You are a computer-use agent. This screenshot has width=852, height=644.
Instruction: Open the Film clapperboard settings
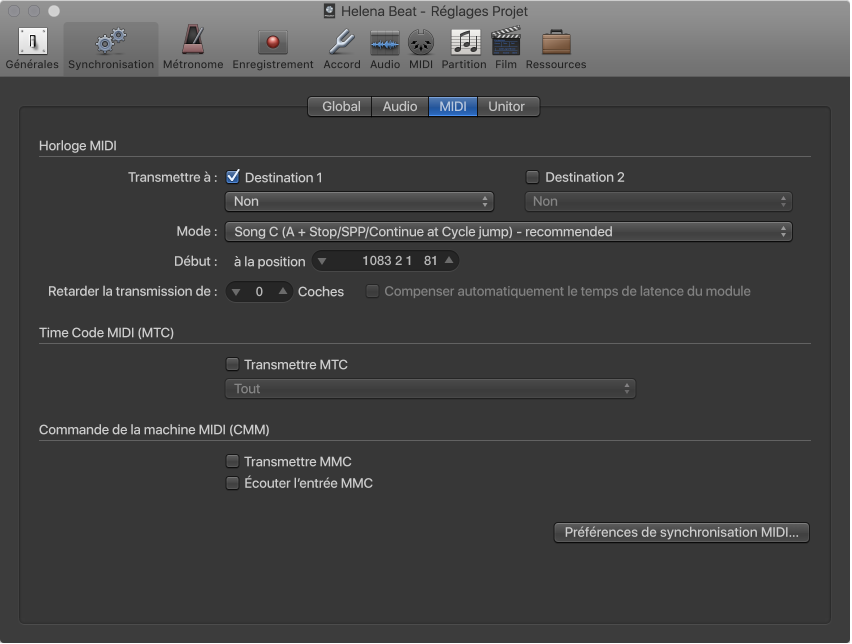click(x=506, y=48)
